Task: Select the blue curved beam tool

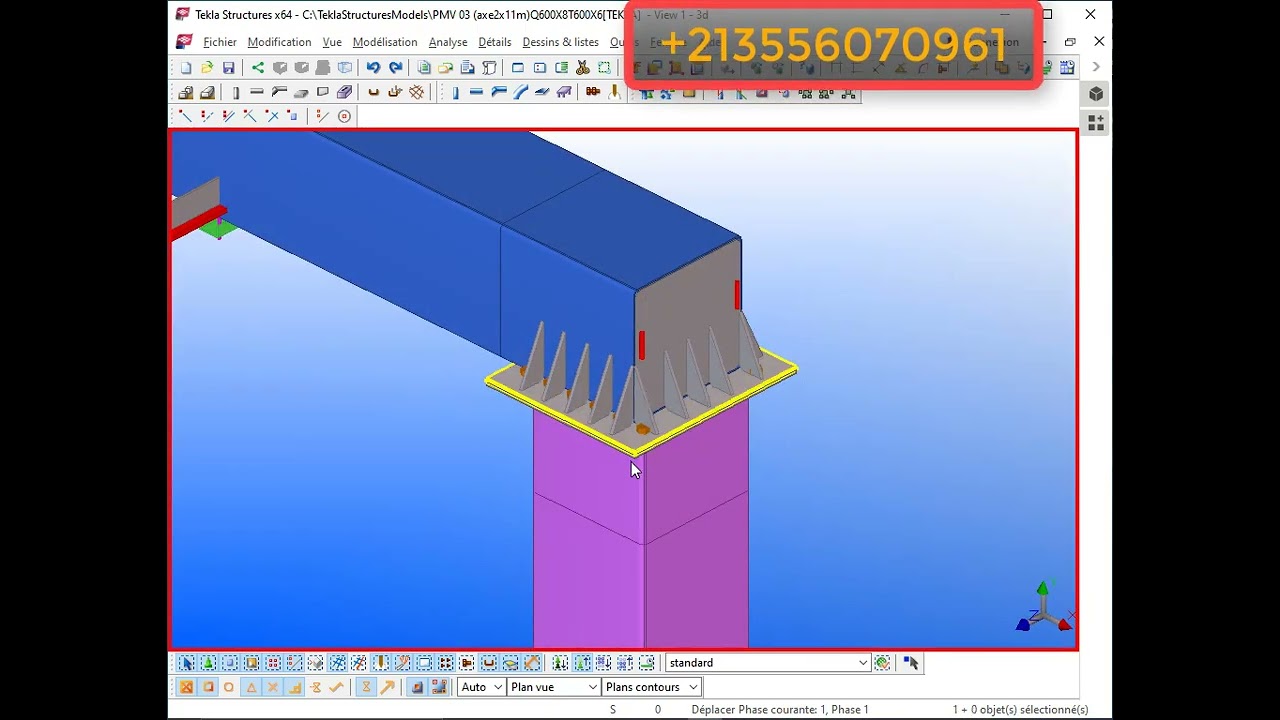Action: coord(520,92)
